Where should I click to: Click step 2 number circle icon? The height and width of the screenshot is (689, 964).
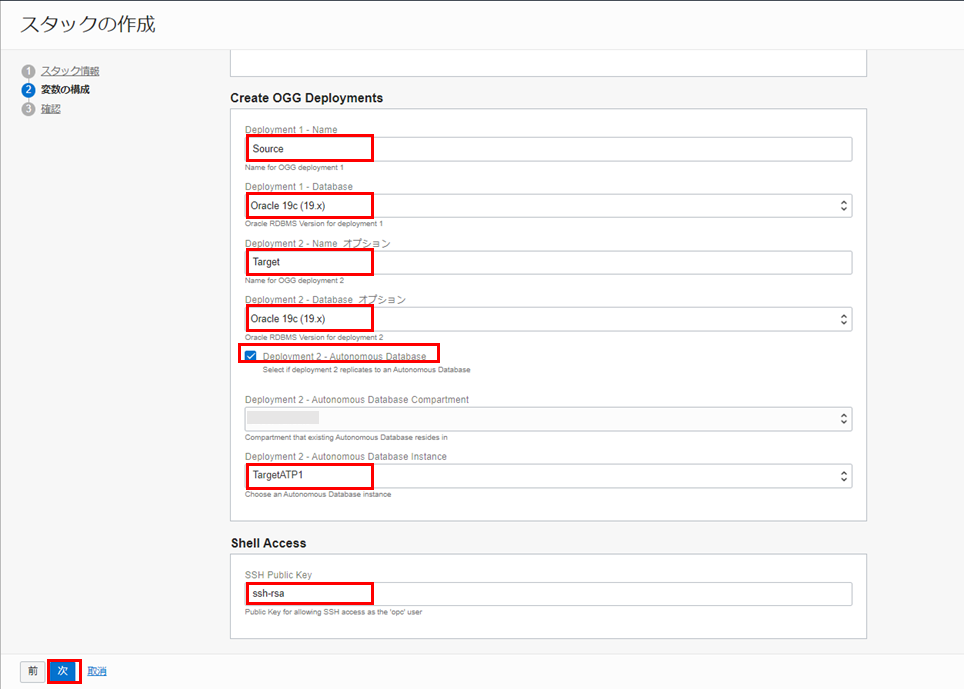coord(28,90)
